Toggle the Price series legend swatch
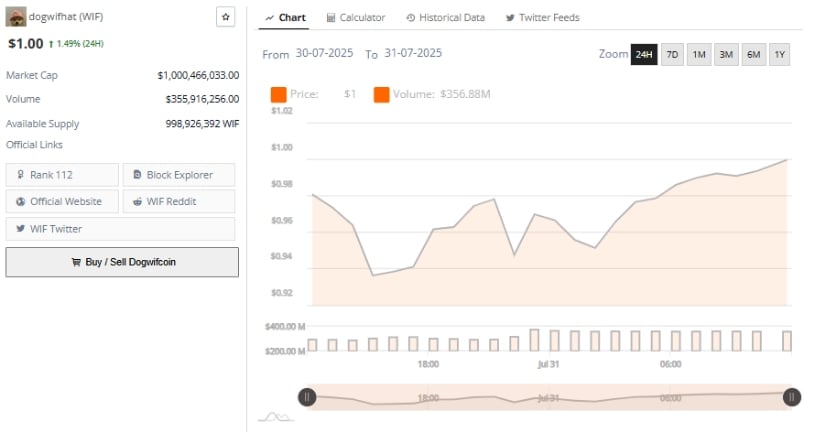This screenshot has width=825, height=432. pyautogui.click(x=278, y=95)
